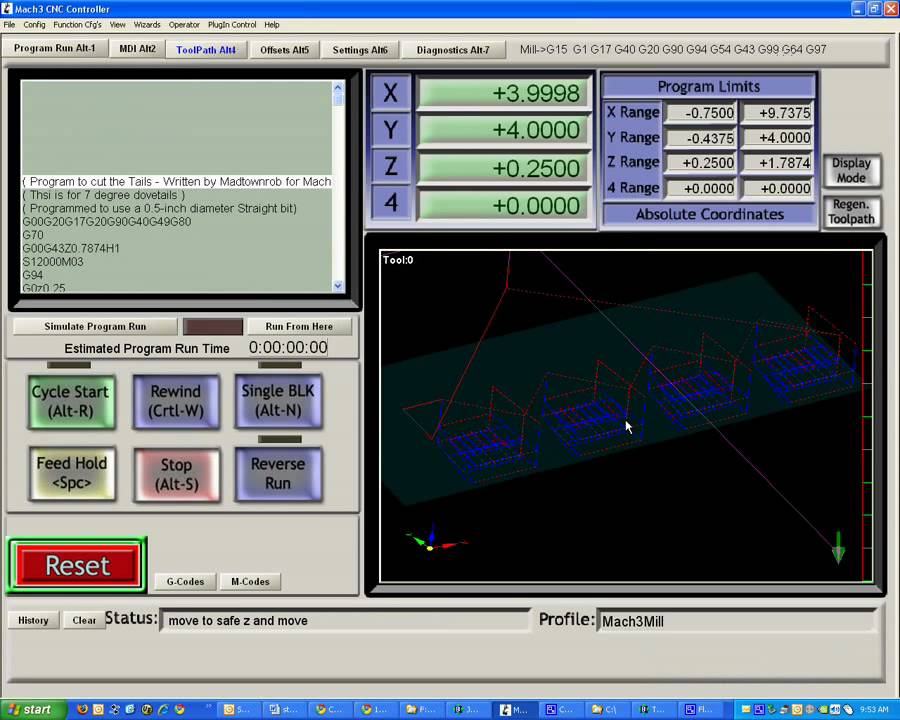Switch to taskbar folder item Fi...
The image size is (900, 720).
point(420,710)
